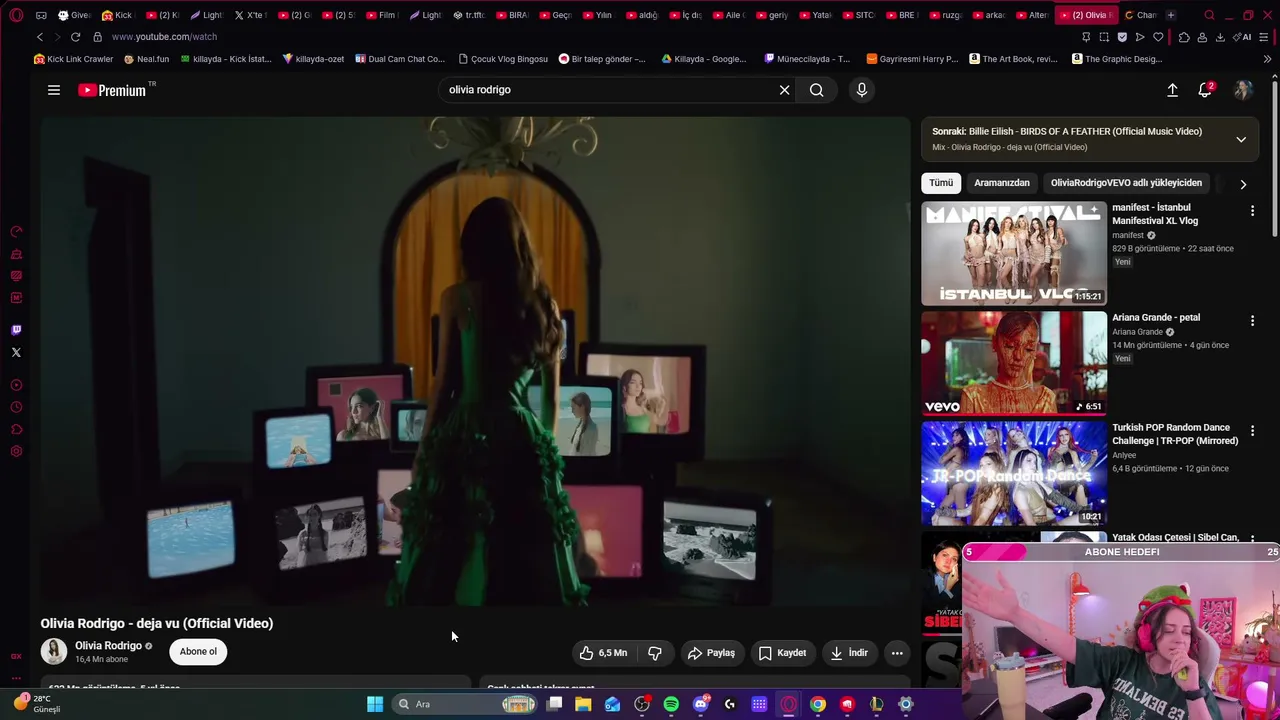This screenshot has height=720, width=1280.
Task: Open Google Chrome from the taskbar
Action: tap(818, 704)
